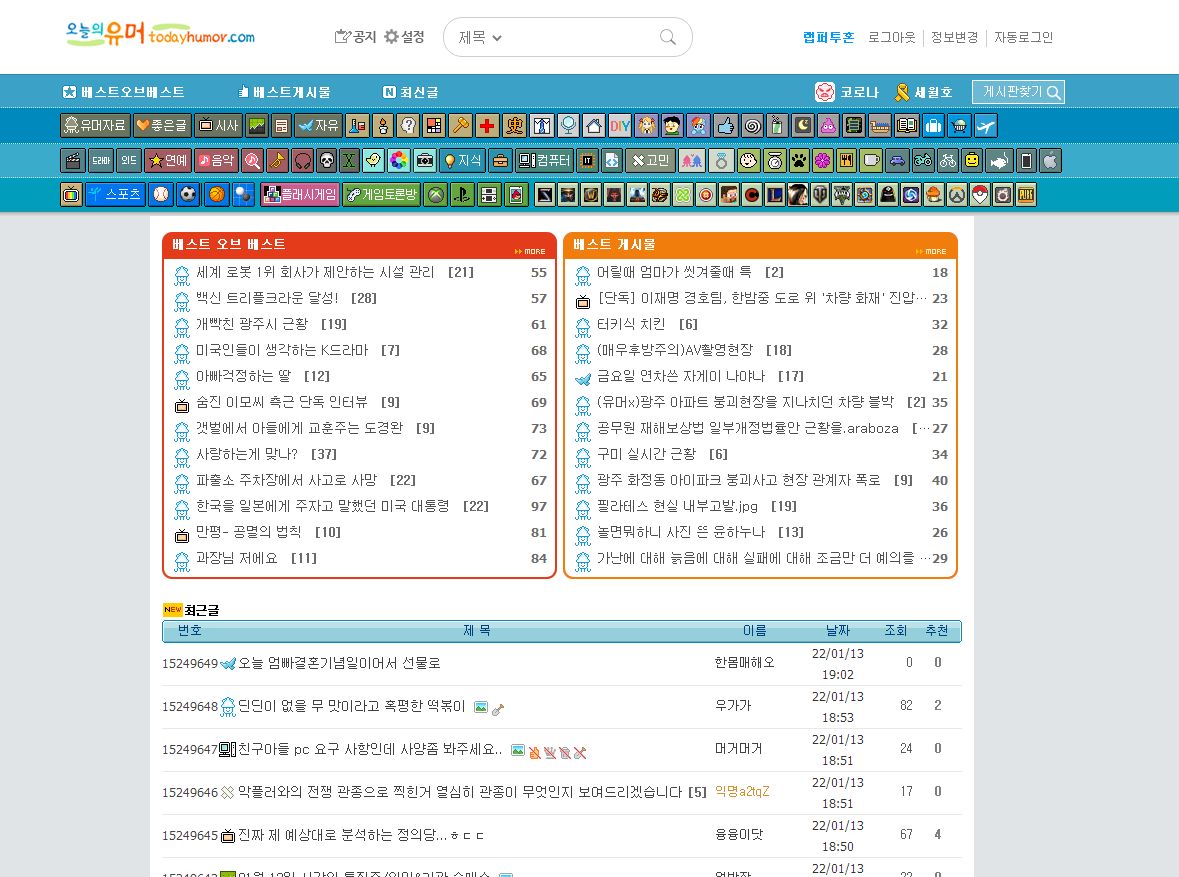Open the 스포츠 sports board
This screenshot has width=1179, height=877.
tap(115, 194)
